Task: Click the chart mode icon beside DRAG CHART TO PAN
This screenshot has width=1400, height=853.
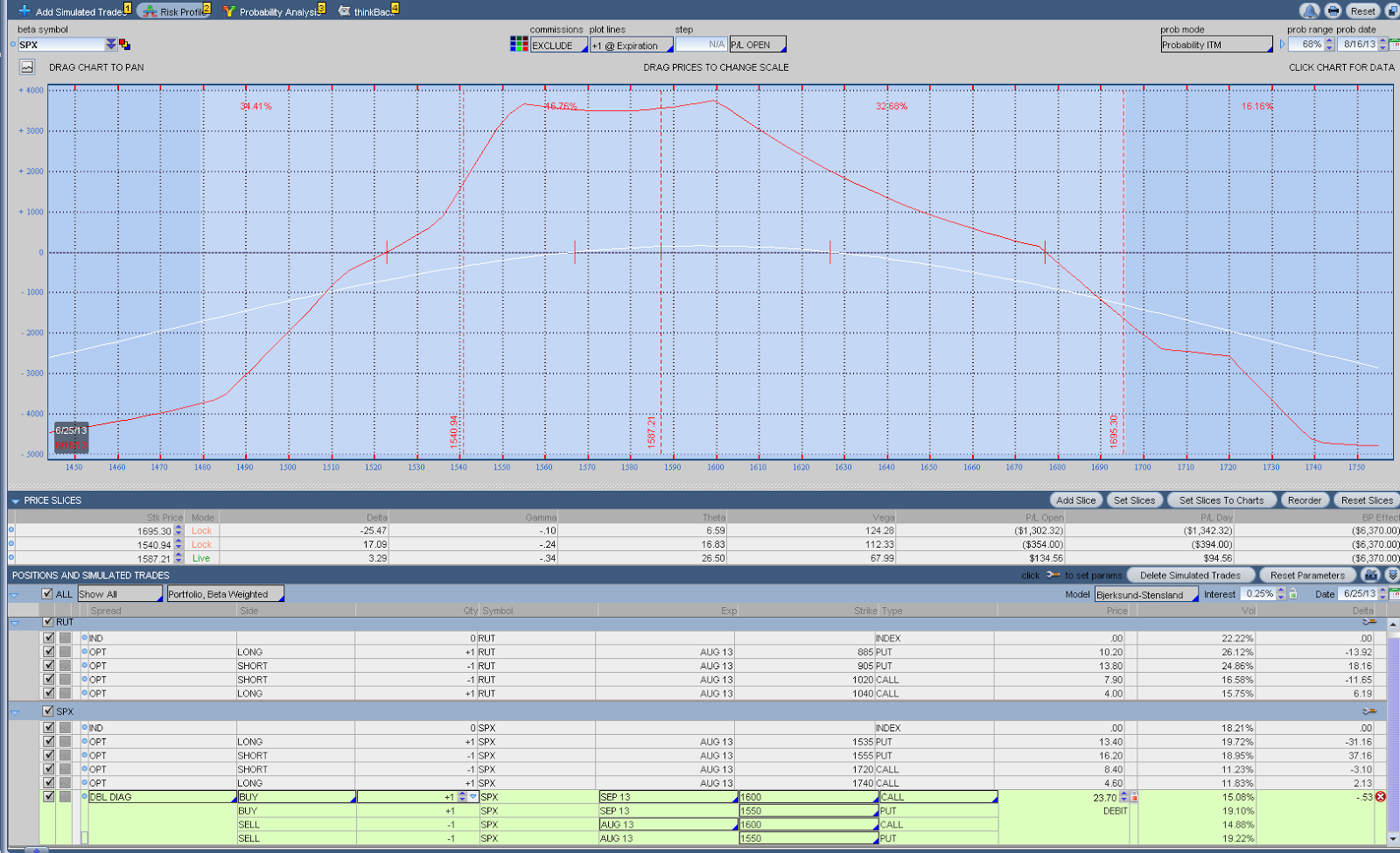Action: (27, 67)
